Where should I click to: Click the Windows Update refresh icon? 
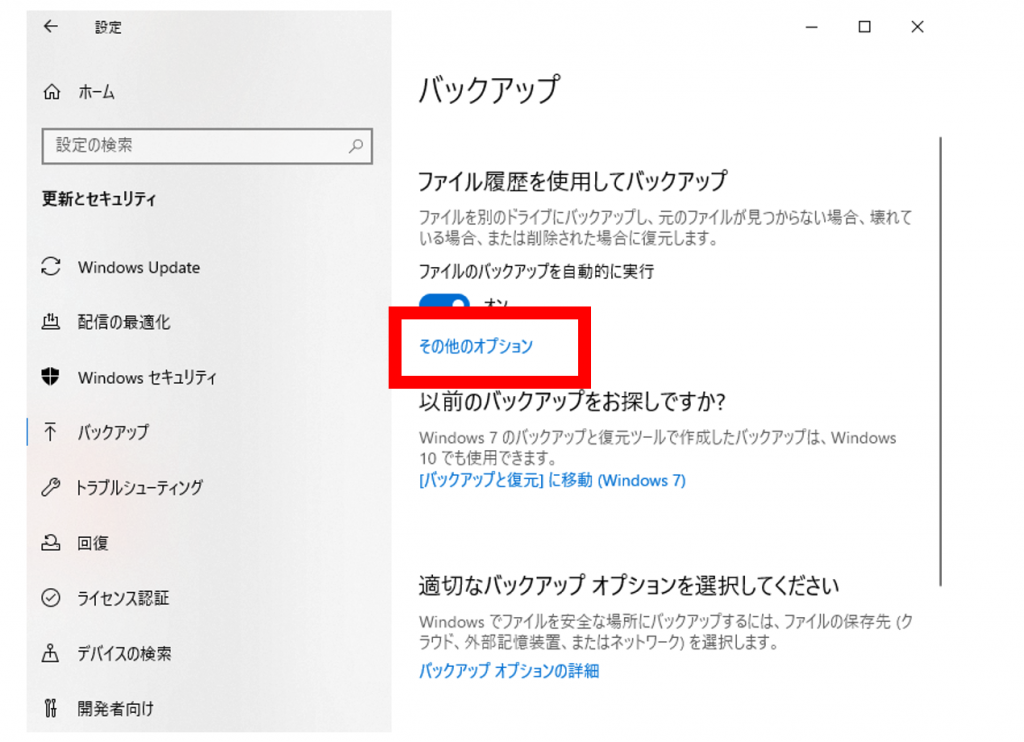pyautogui.click(x=50, y=267)
